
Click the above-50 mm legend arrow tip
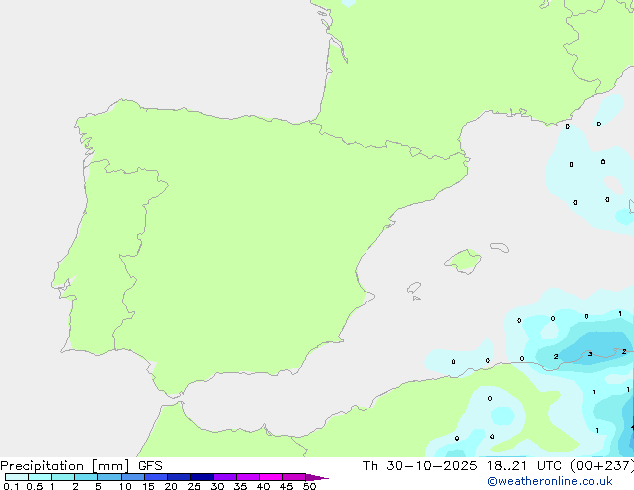click(x=317, y=477)
